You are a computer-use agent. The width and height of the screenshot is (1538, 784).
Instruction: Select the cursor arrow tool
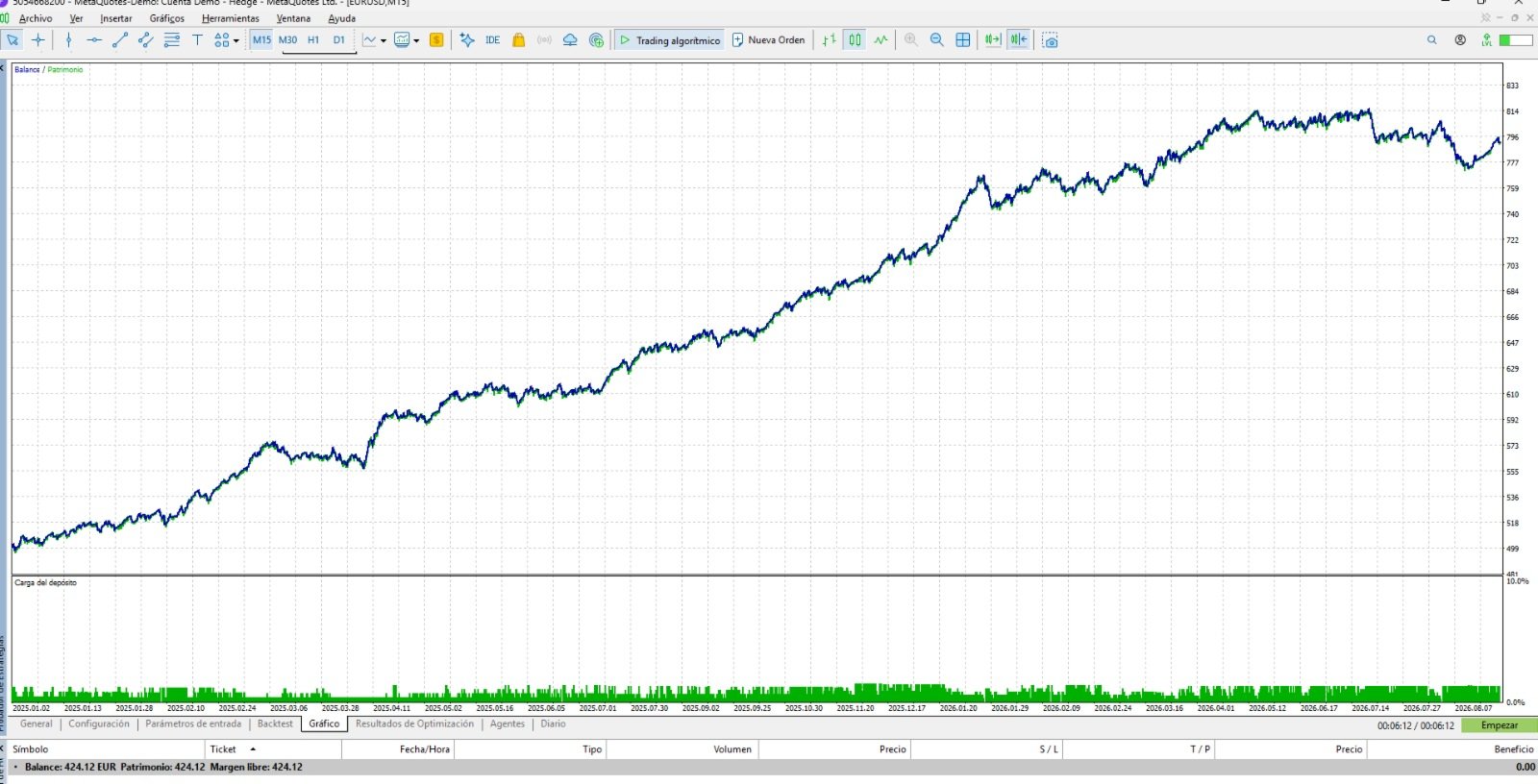(12, 40)
